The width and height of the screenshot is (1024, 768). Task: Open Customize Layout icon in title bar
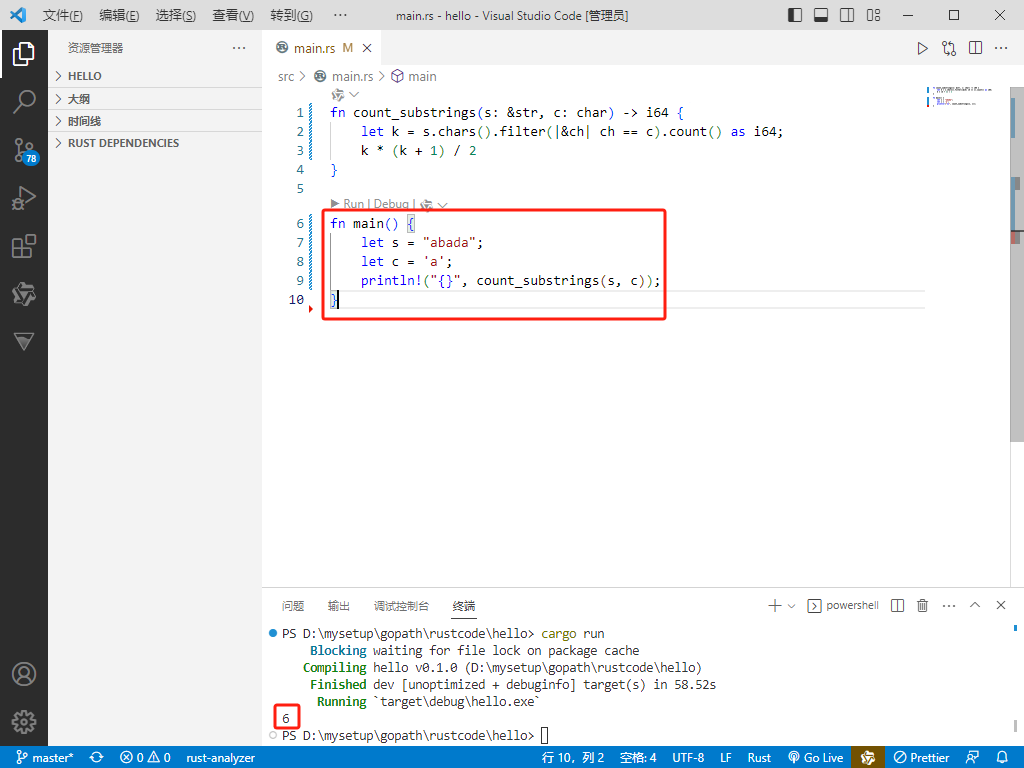pos(873,15)
